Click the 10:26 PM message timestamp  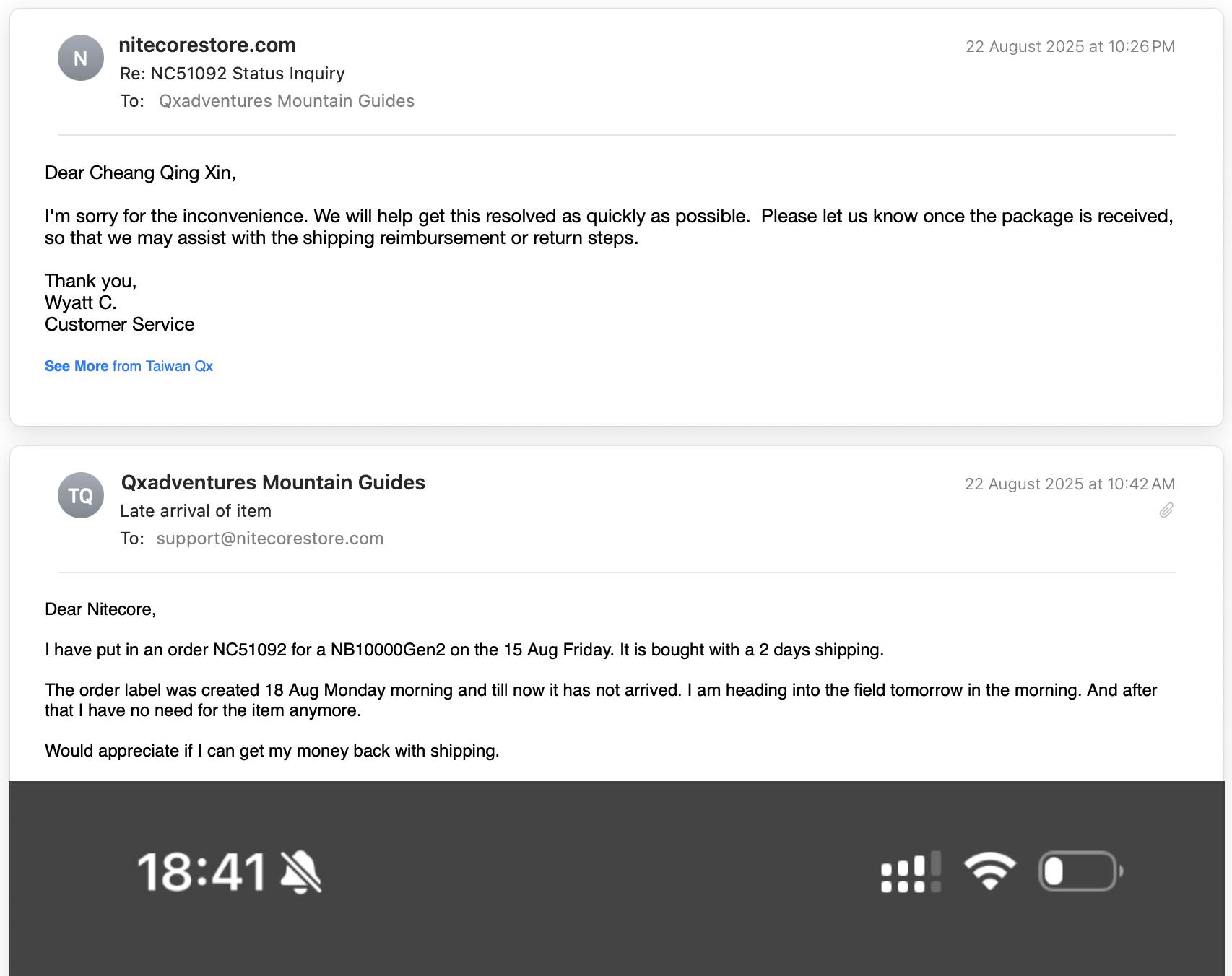coord(1070,46)
